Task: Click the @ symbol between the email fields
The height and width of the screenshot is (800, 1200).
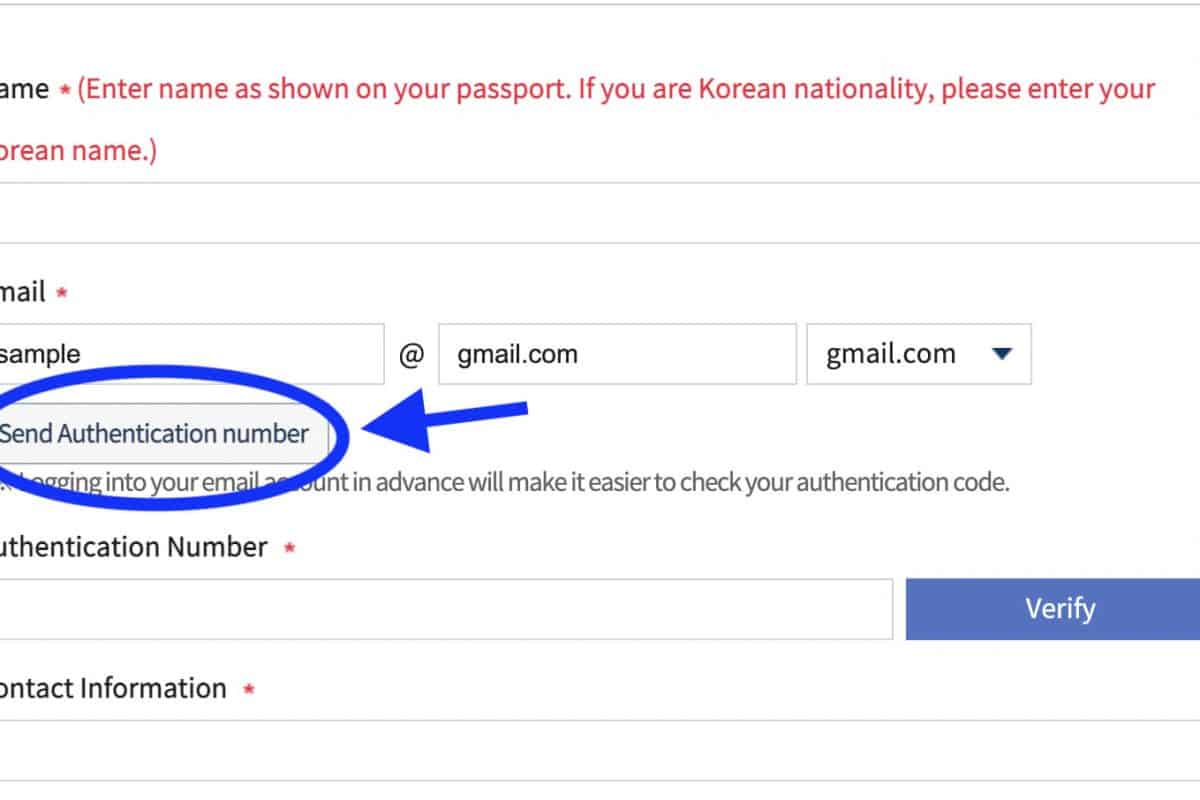Action: 411,355
